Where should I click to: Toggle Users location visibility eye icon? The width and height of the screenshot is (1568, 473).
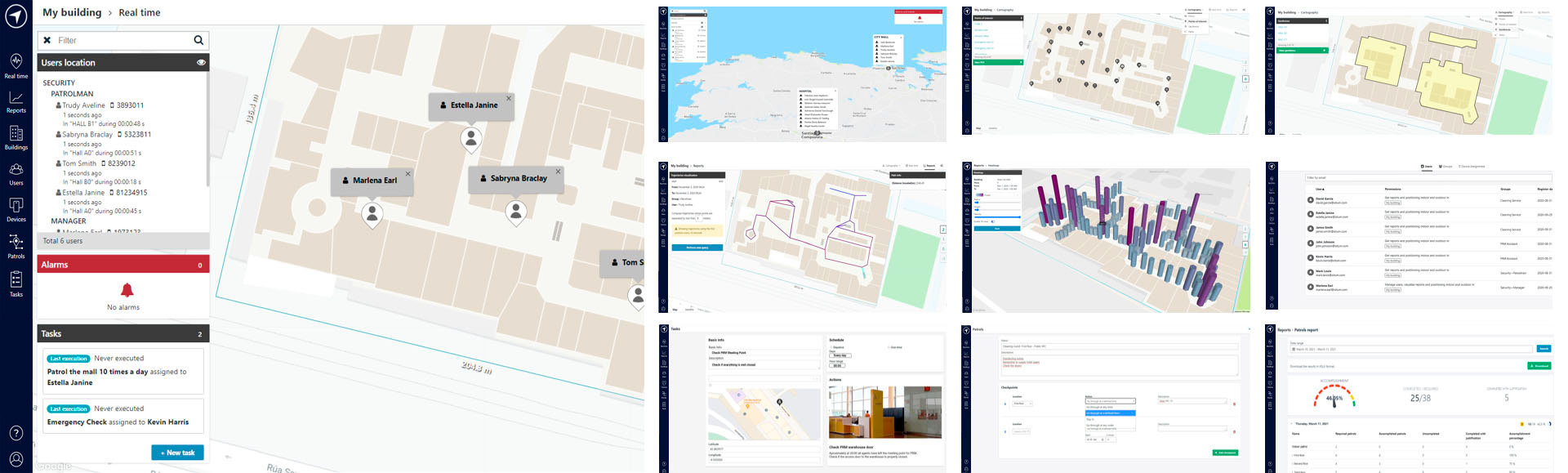click(201, 62)
